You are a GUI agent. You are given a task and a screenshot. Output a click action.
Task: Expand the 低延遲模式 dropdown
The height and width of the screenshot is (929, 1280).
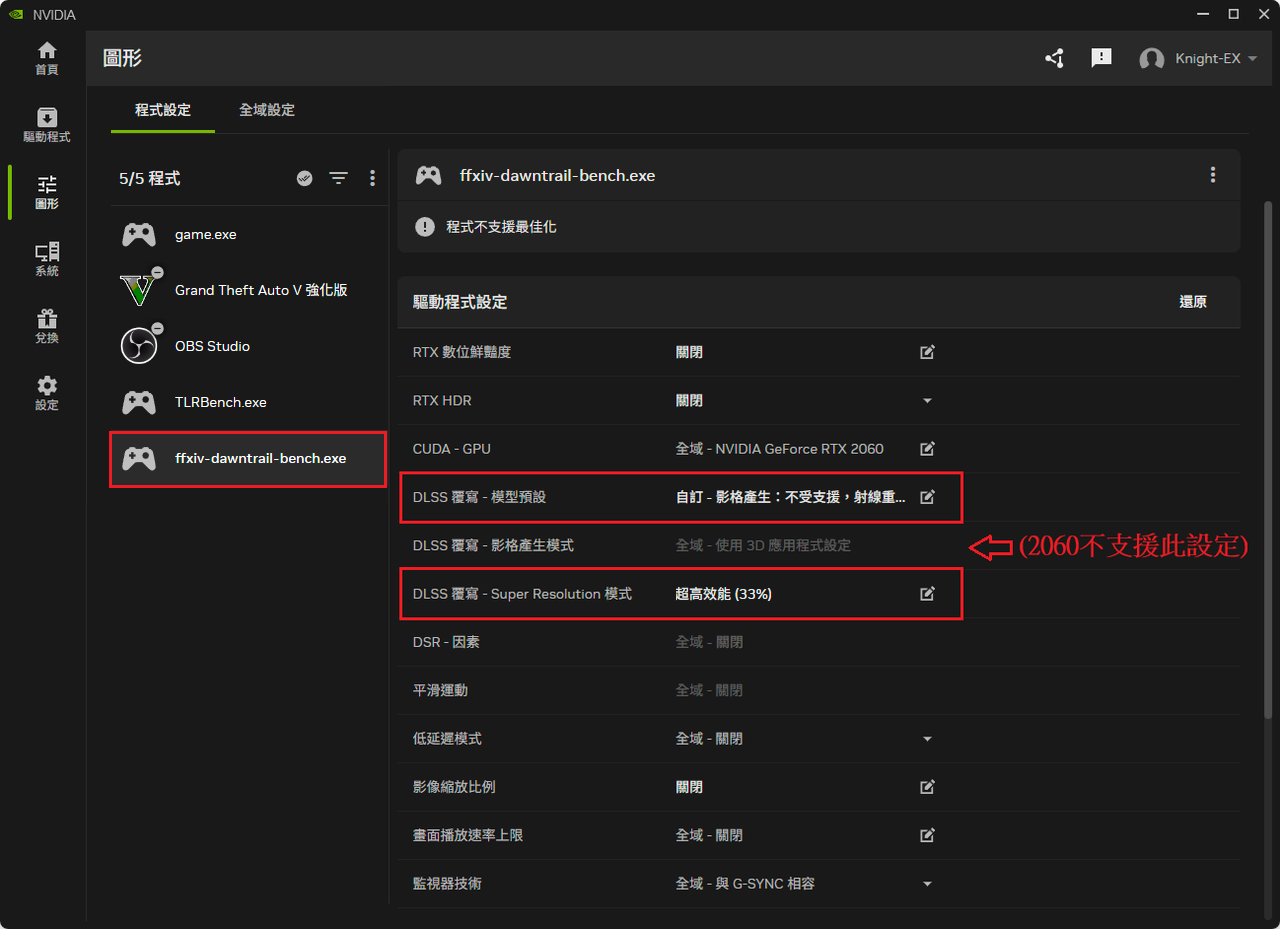[x=927, y=739]
